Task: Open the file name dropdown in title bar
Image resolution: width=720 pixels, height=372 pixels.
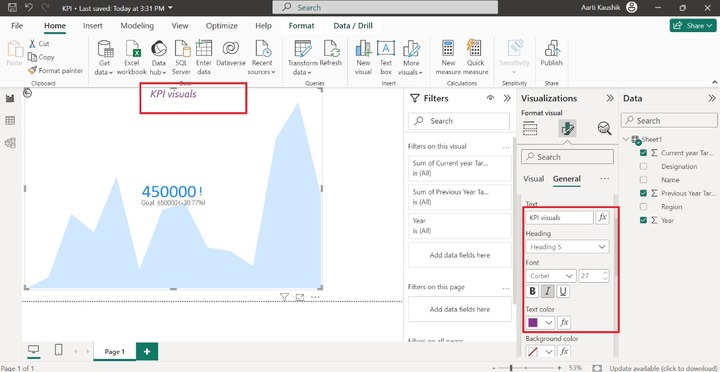Action: coord(171,8)
